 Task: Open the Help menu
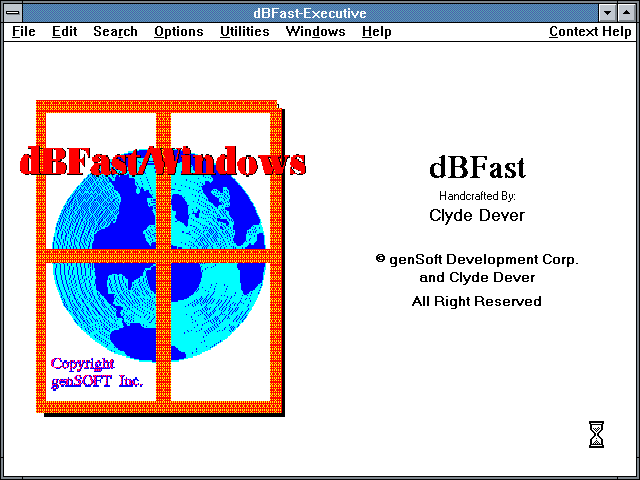click(x=376, y=31)
